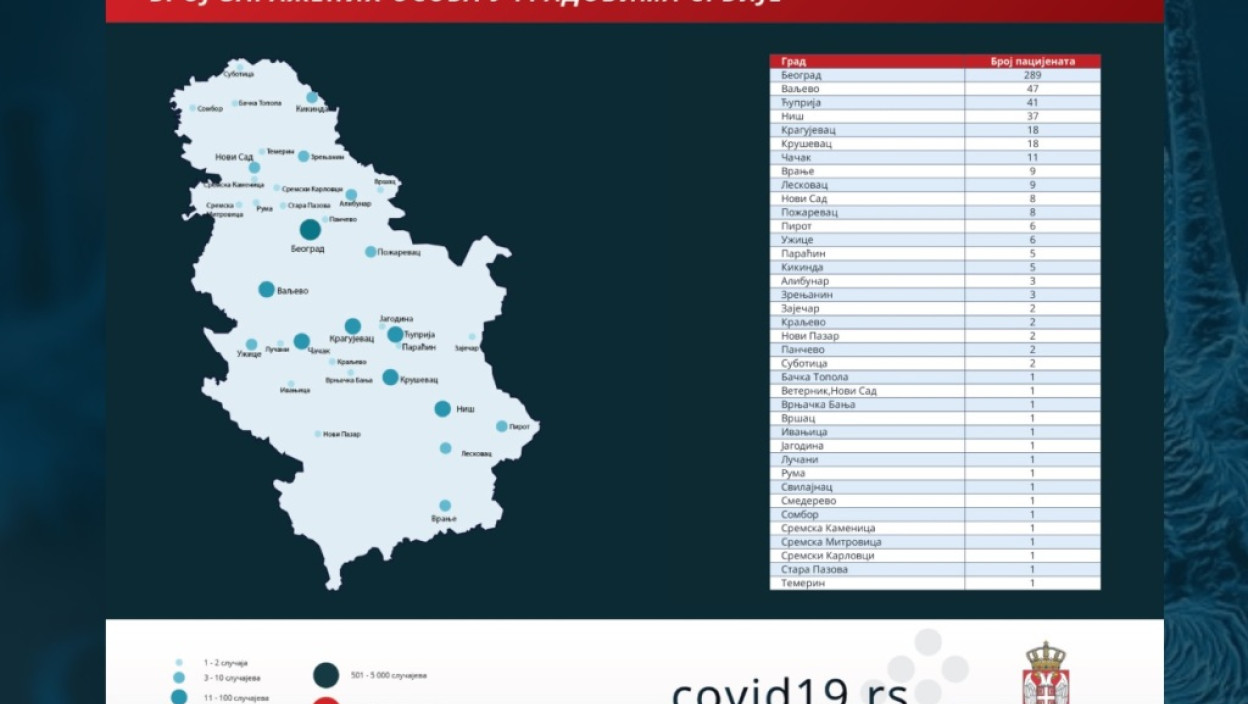Click the Београд marker on the map
This screenshot has width=1248, height=704.
(310, 230)
